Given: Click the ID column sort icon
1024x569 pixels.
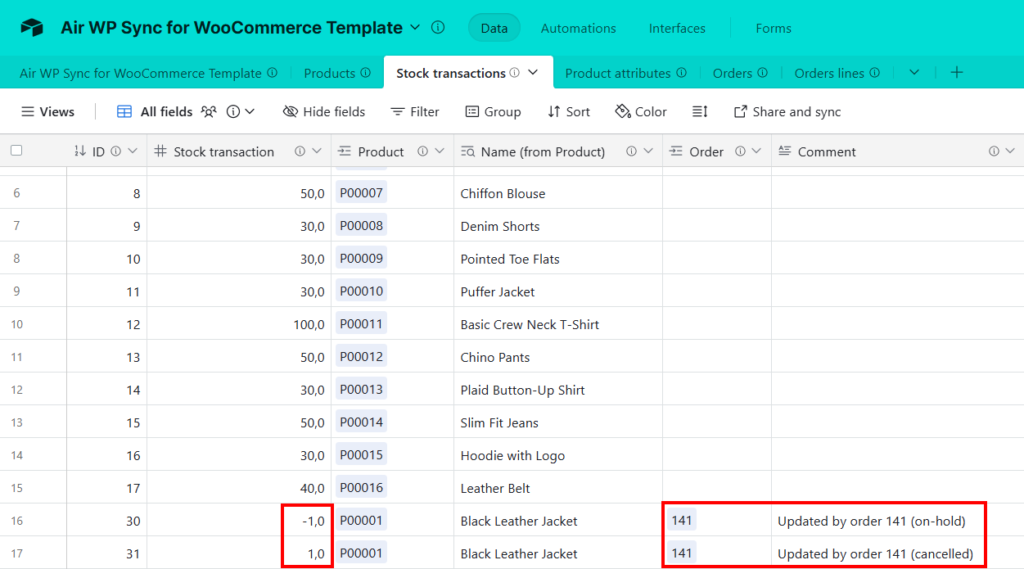Looking at the screenshot, I should click(x=80, y=151).
